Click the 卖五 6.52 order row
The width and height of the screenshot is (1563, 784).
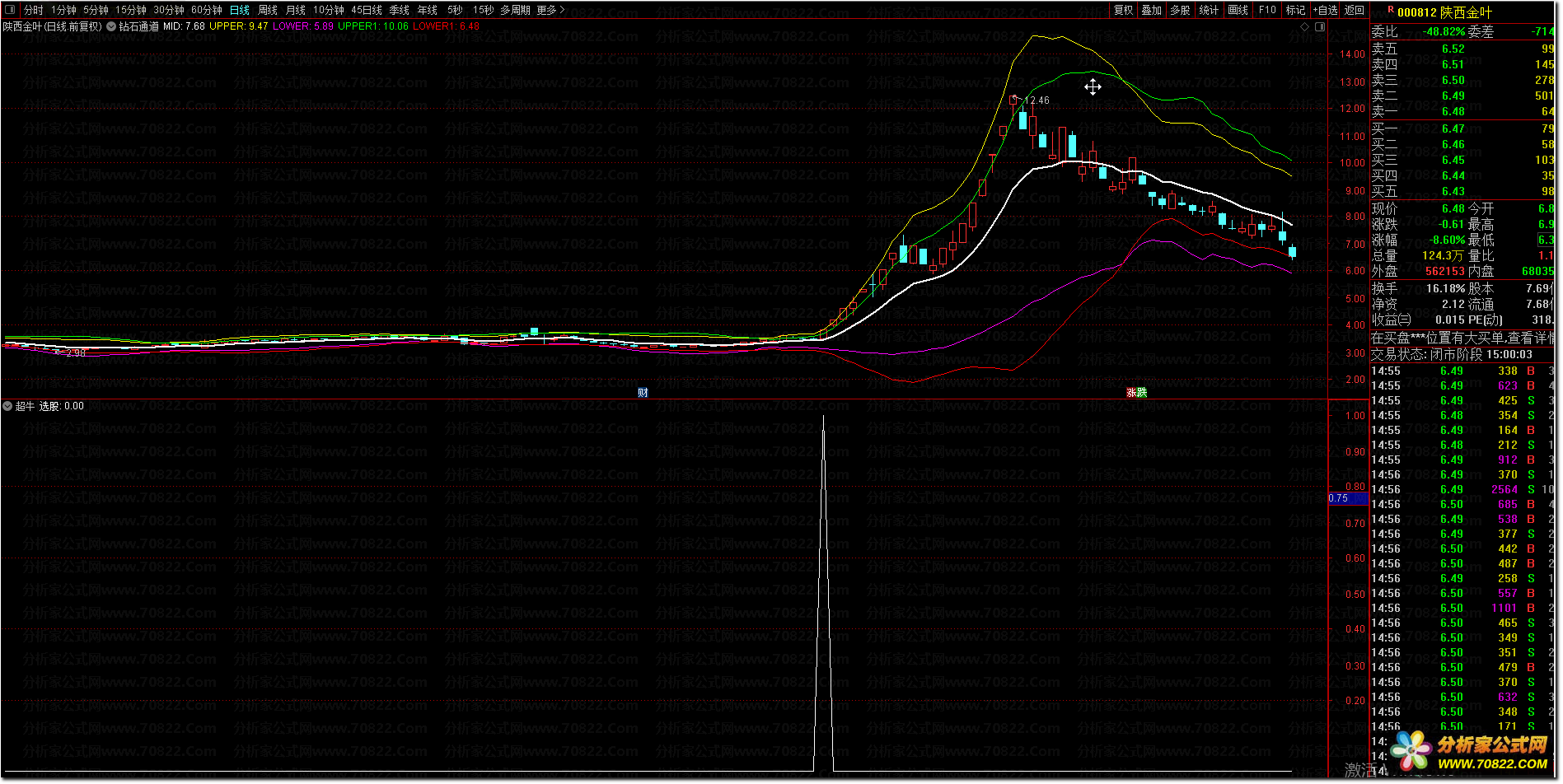tap(1462, 49)
